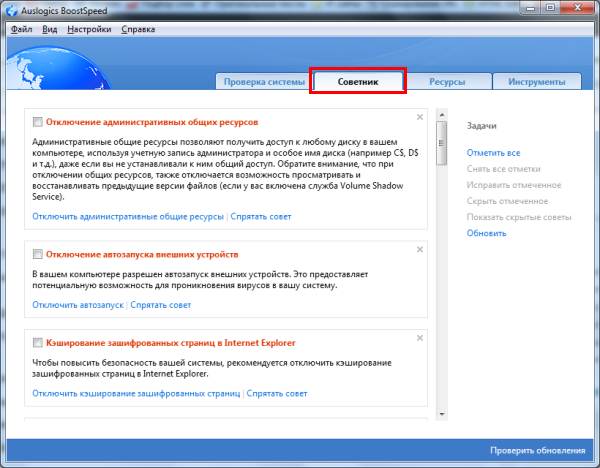Open the Файл menu
600x468 pixels.
pyautogui.click(x=21, y=29)
